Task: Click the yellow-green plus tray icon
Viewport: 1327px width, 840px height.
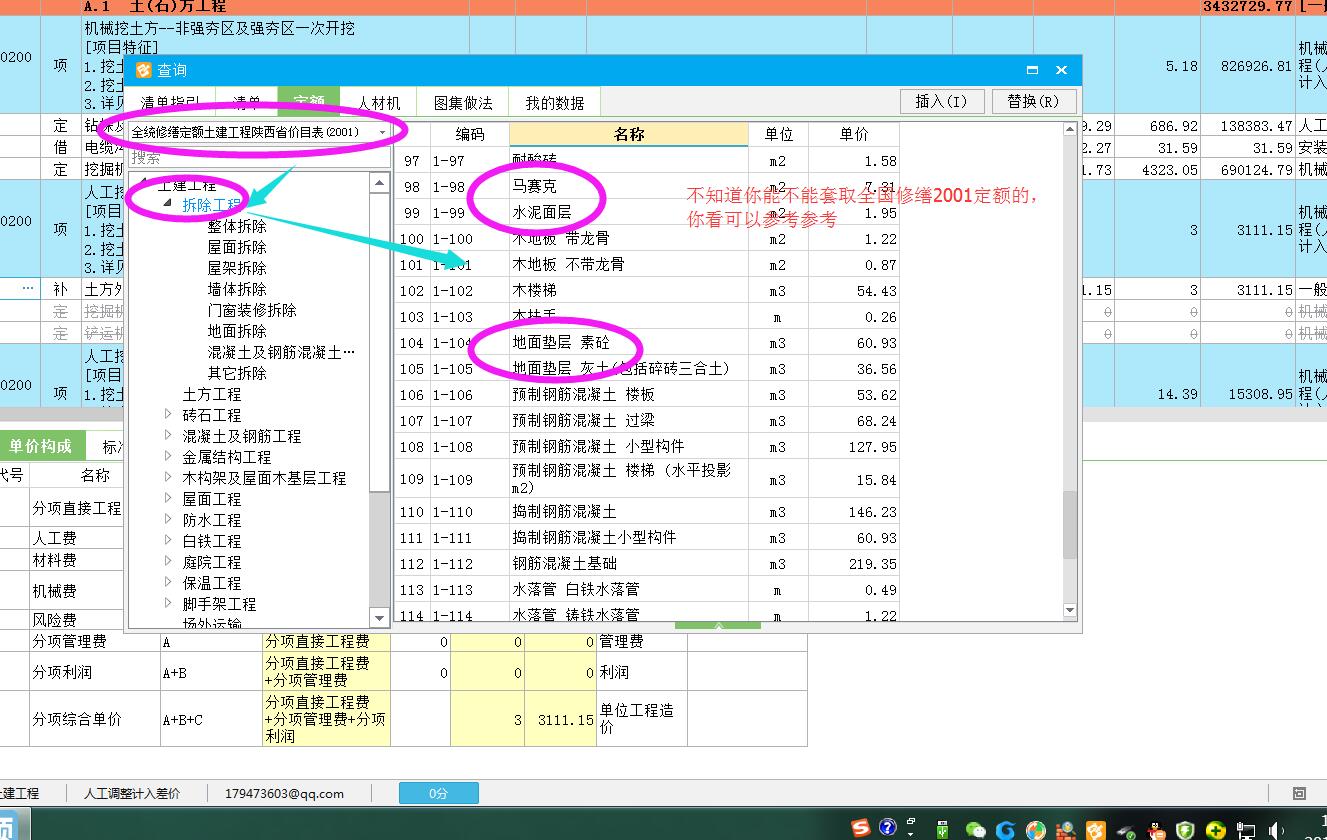Action: click(1215, 829)
